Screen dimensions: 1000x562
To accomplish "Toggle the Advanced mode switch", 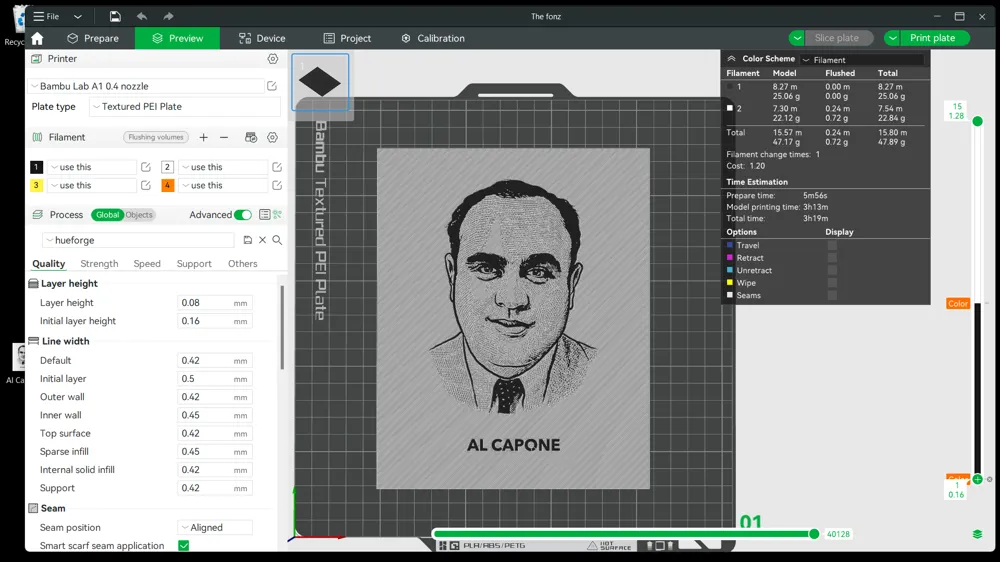I will click(243, 215).
